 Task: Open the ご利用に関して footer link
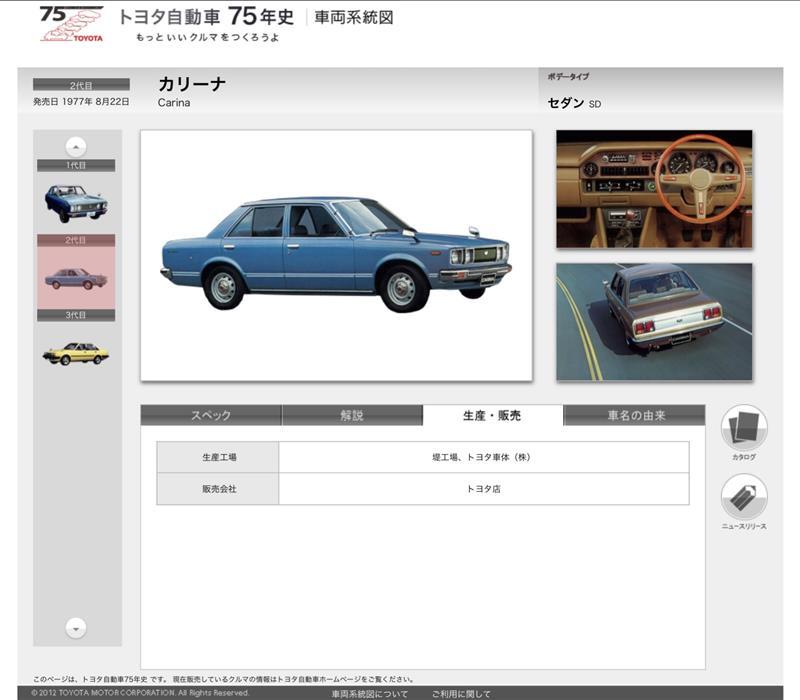461,694
